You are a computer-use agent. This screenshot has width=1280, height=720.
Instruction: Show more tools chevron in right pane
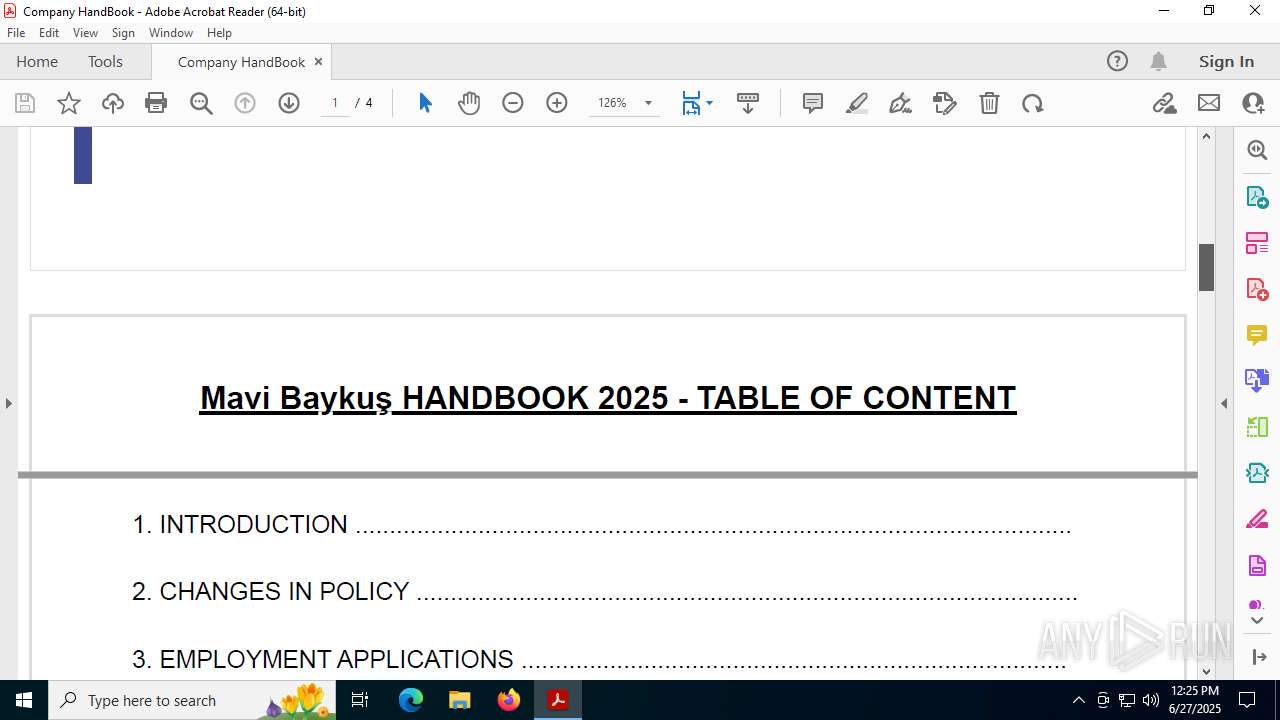1257,620
